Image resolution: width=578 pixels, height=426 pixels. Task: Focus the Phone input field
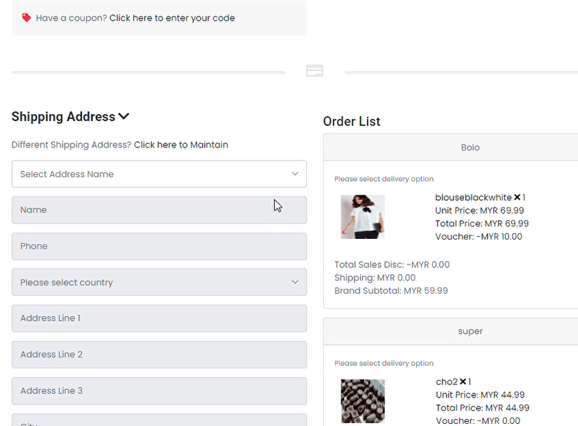[159, 246]
